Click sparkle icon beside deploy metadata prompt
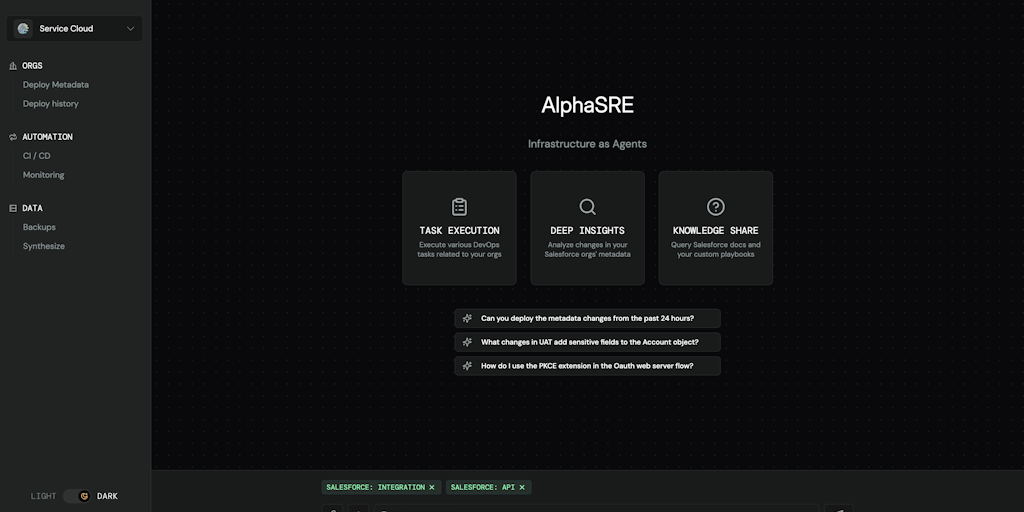 (x=467, y=319)
